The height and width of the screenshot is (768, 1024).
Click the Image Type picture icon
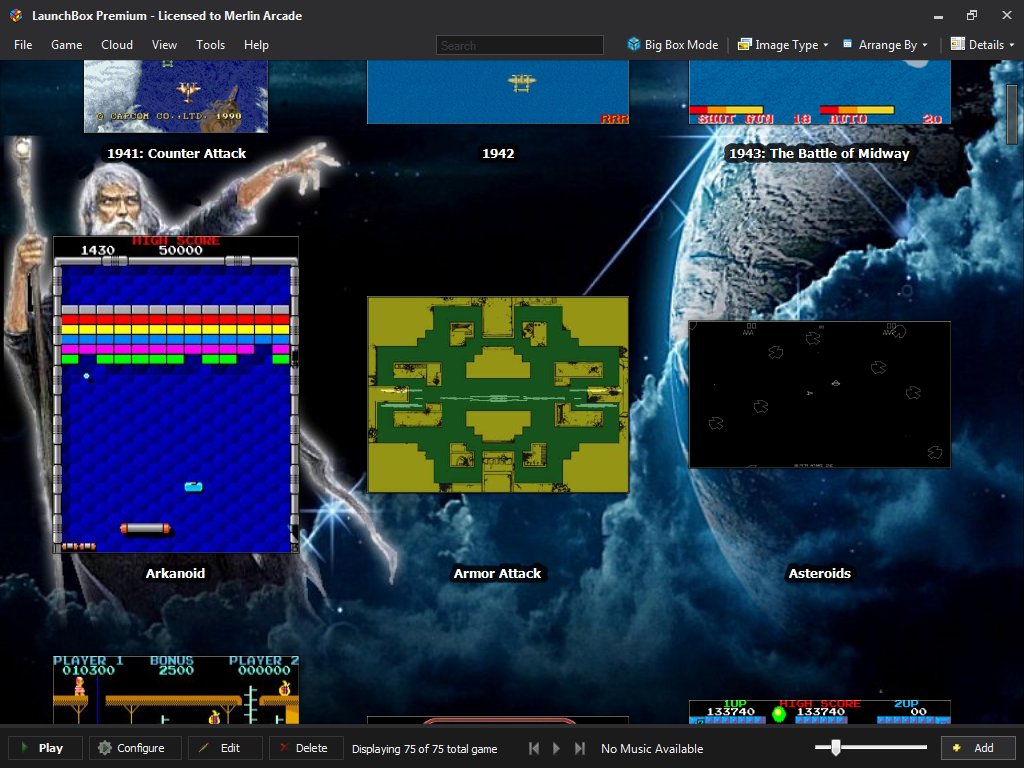744,44
